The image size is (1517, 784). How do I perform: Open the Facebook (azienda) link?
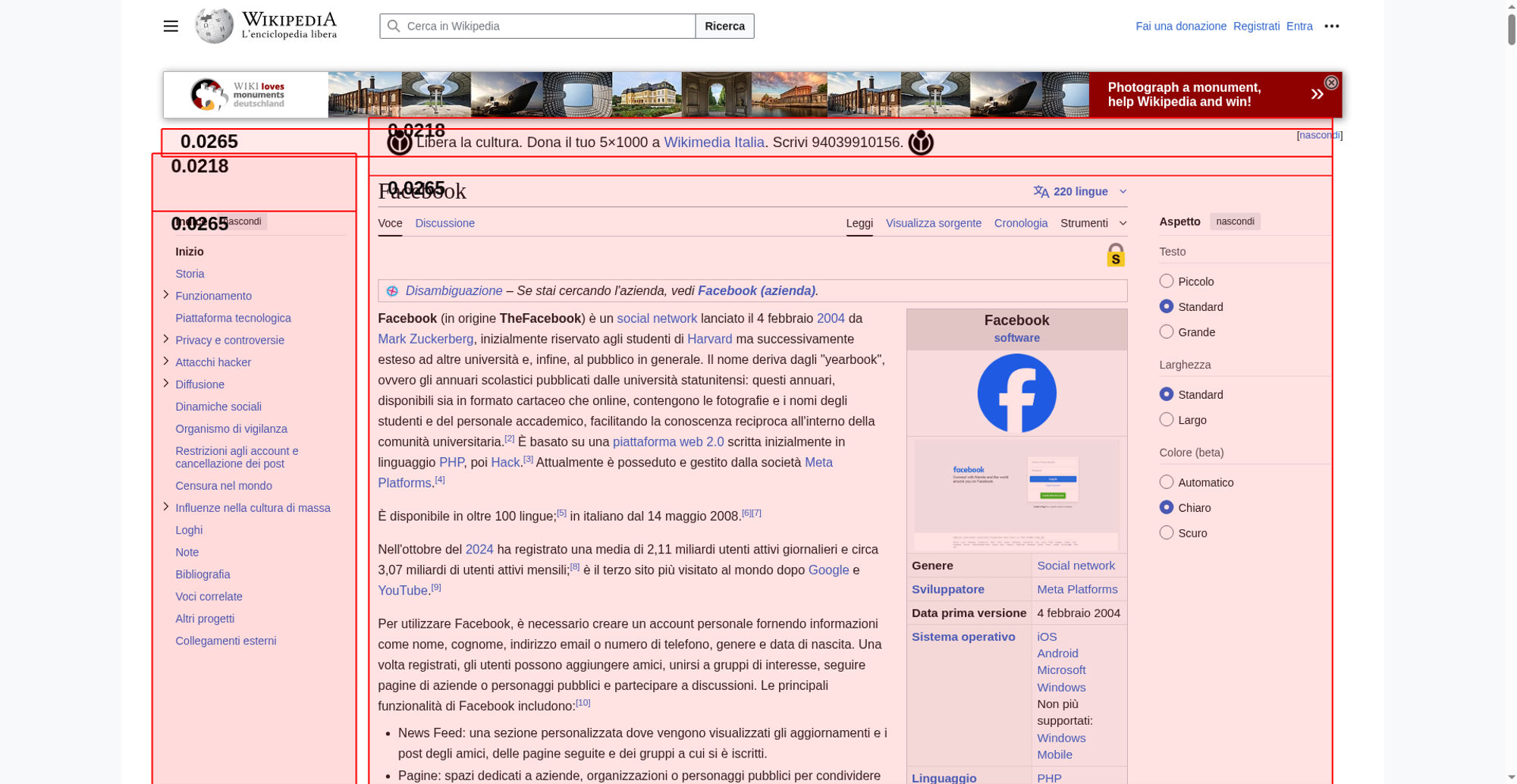[756, 291]
